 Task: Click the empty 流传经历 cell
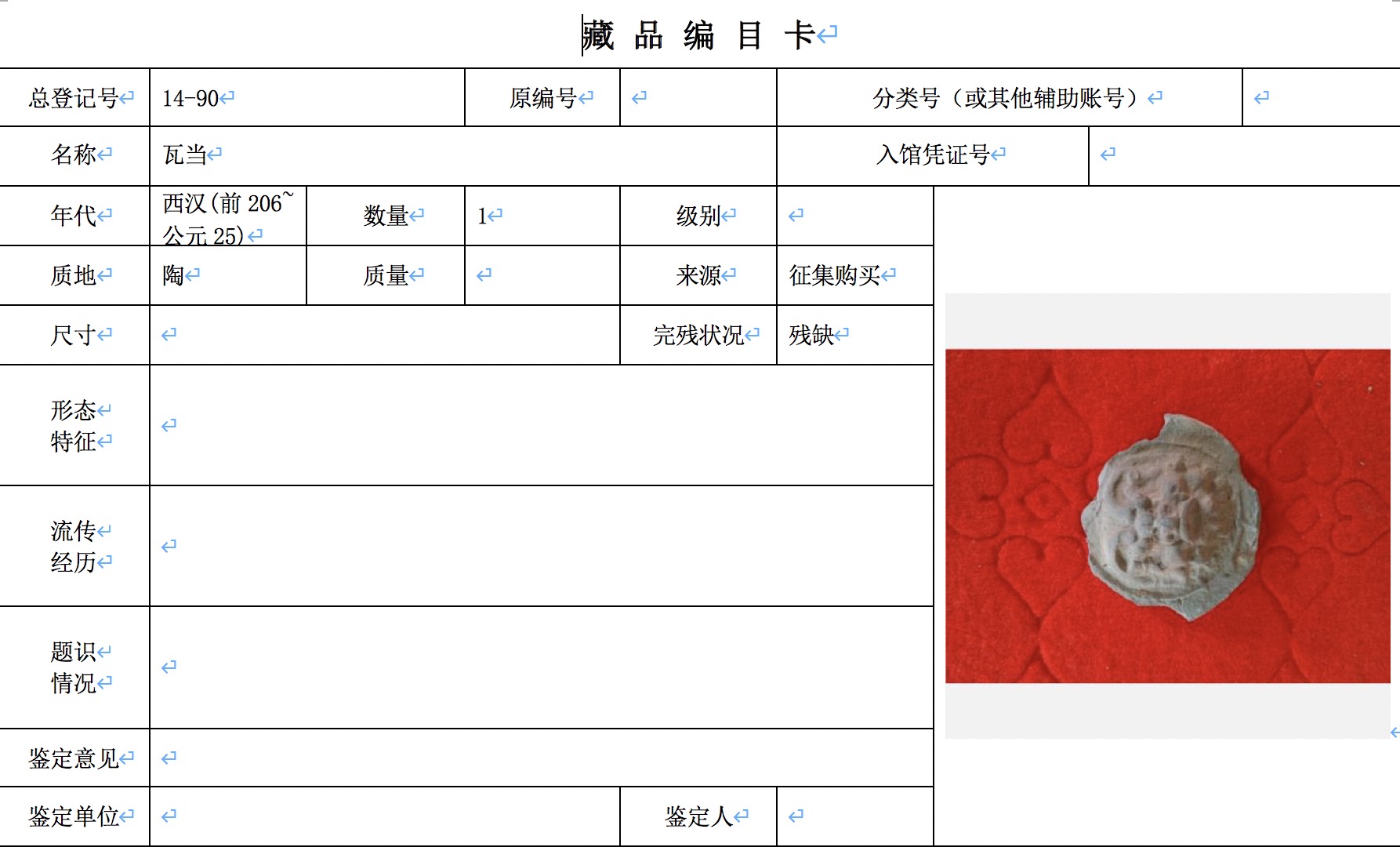coord(542,546)
